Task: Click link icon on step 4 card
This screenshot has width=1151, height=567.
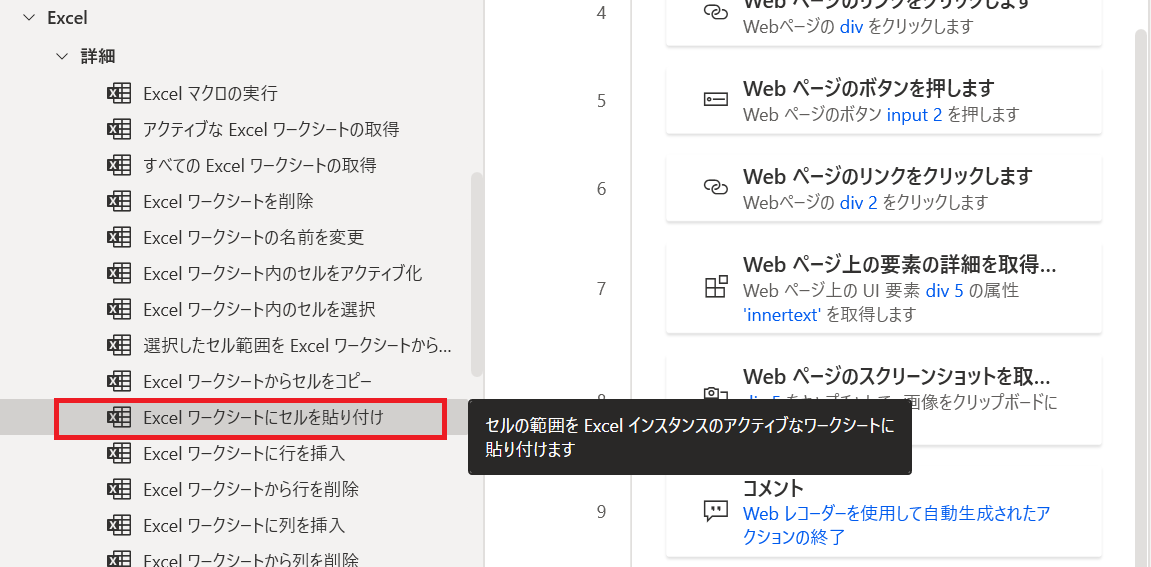Action: [x=715, y=13]
